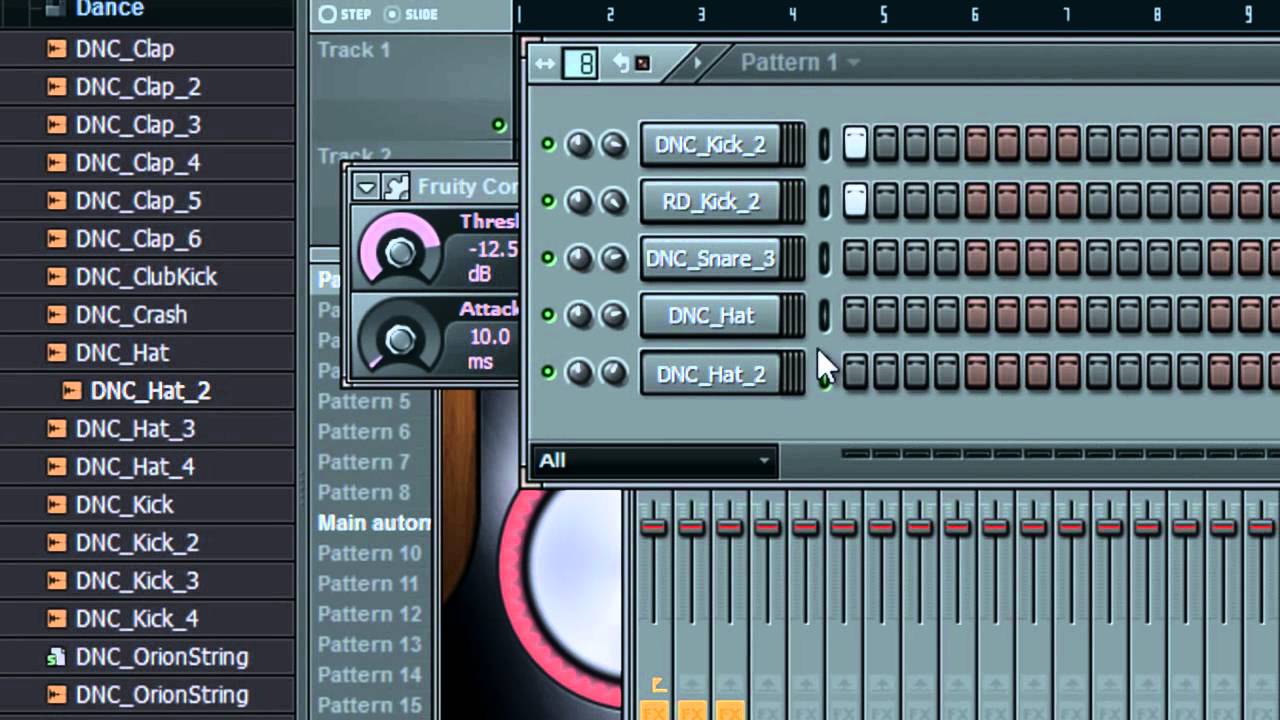Click the play arrow before Pattern 1
1280x720 pixels.
pyautogui.click(x=698, y=63)
